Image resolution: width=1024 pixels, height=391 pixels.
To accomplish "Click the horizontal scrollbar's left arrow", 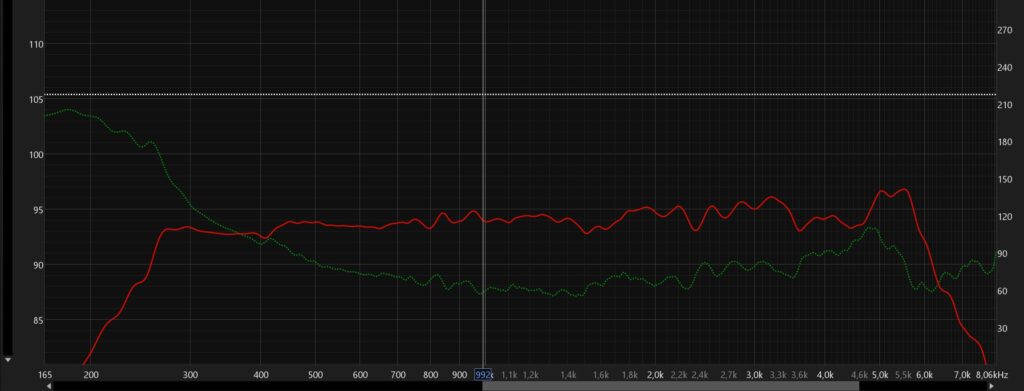I will coord(48,386).
